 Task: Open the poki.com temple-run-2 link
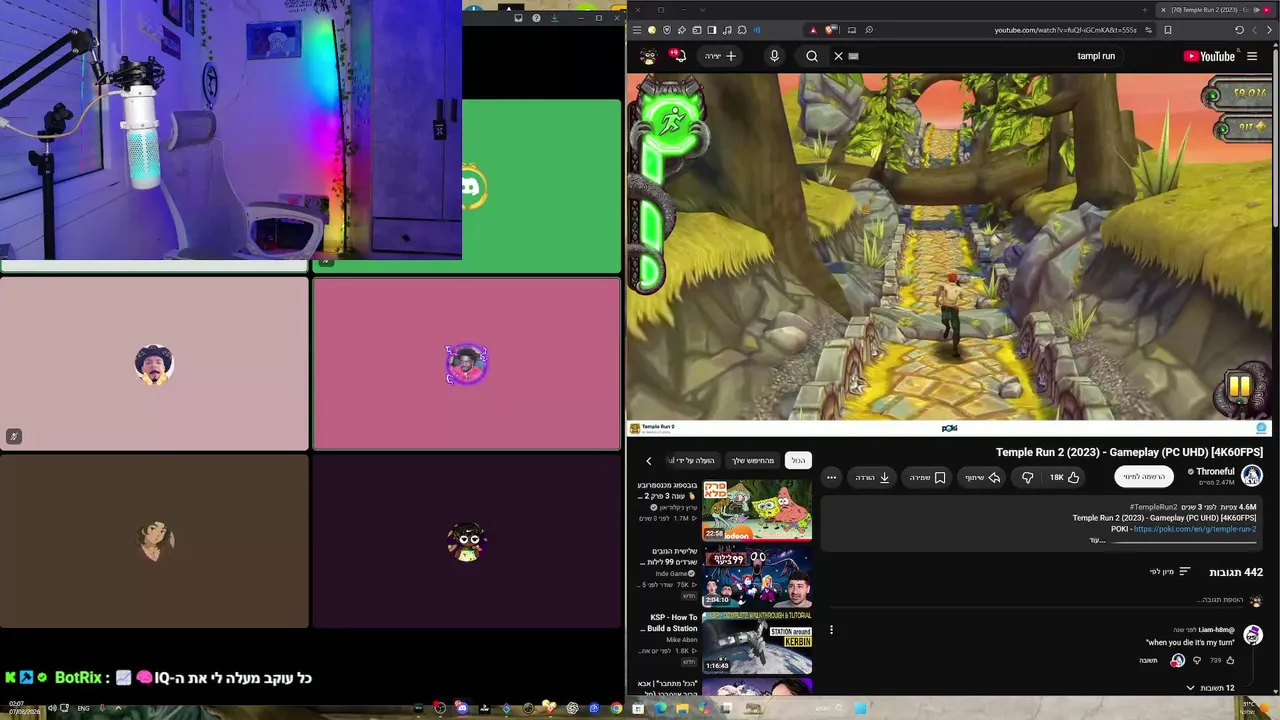pyautogui.click(x=1195, y=529)
